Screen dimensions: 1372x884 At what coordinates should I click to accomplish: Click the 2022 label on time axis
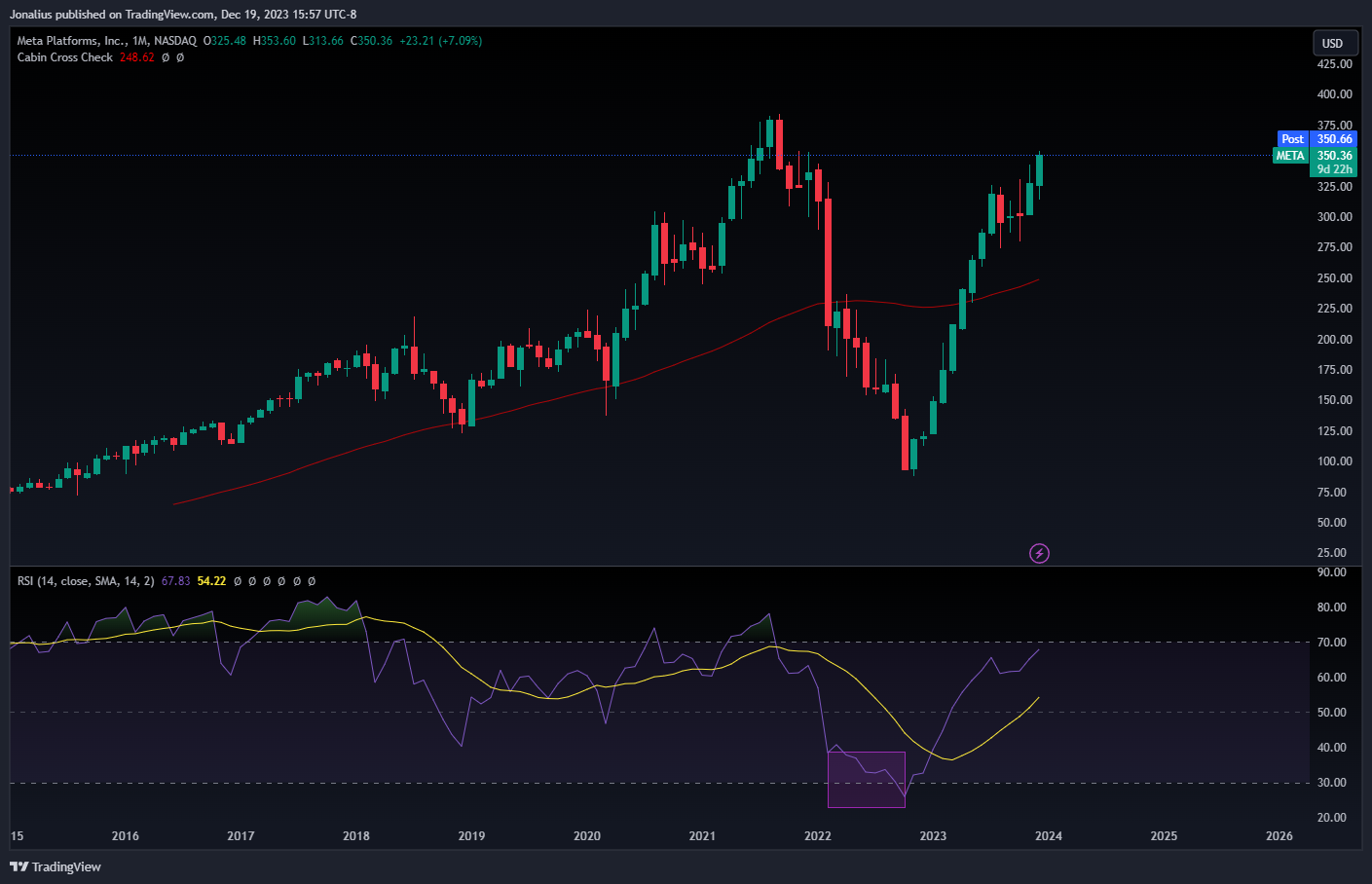[818, 836]
